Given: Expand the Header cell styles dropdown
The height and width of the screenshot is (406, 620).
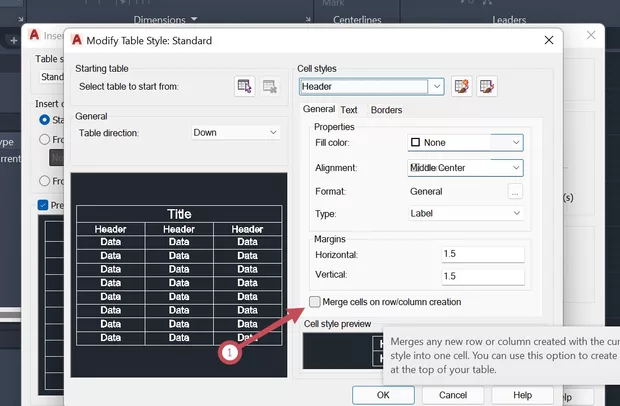Looking at the screenshot, I should tap(436, 87).
